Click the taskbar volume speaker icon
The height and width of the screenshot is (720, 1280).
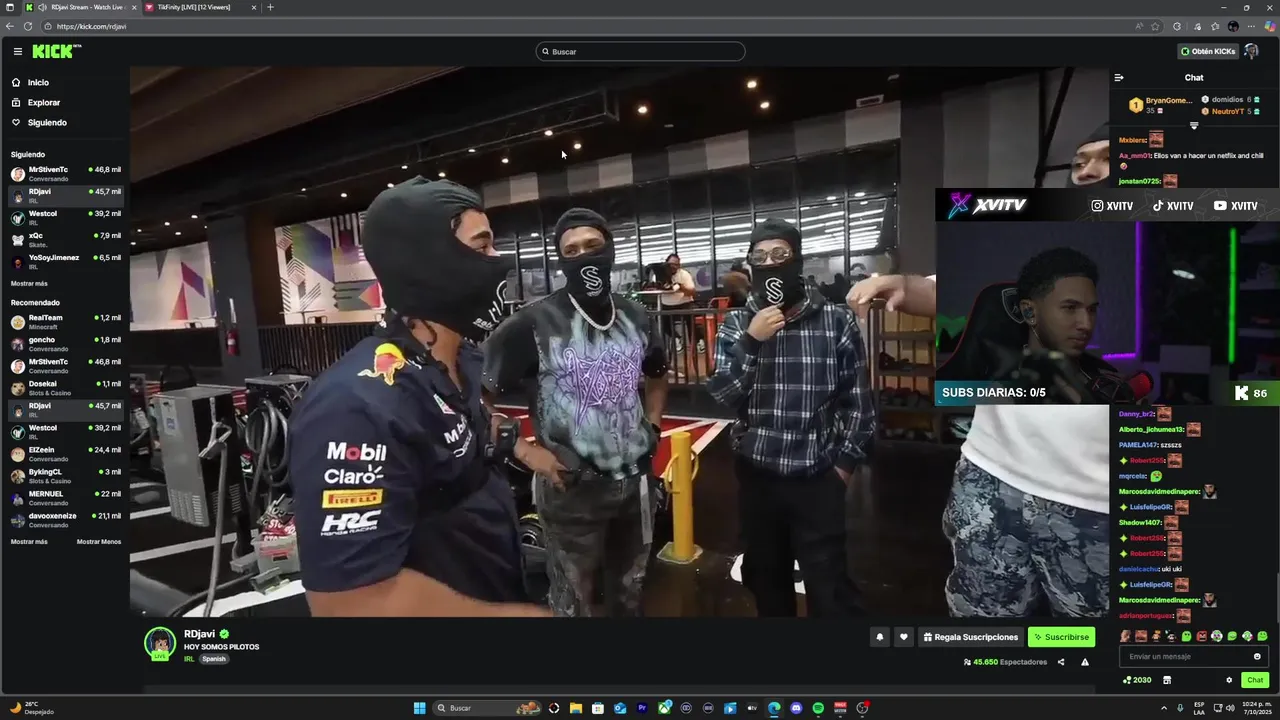(x=1229, y=708)
